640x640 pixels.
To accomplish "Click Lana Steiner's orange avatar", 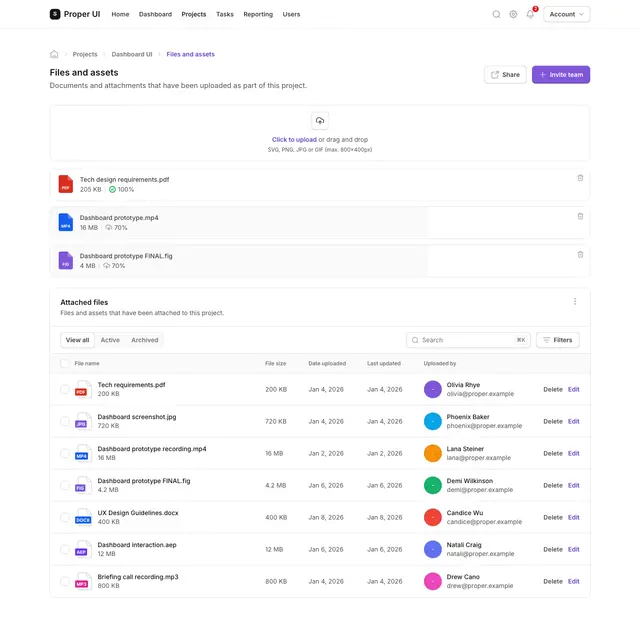I will [433, 453].
